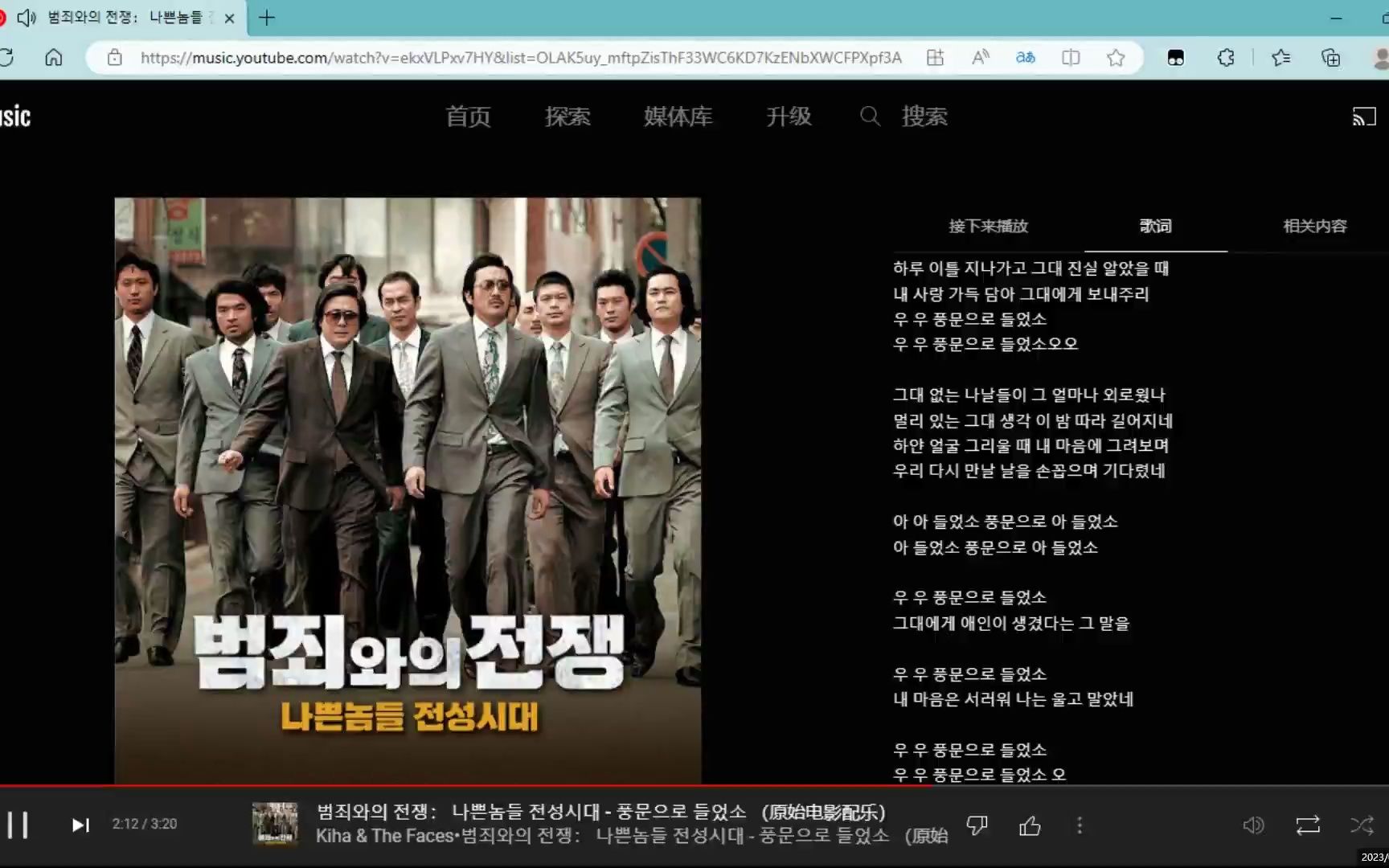
Task: Open the browser extensions puzzle icon
Action: click(x=1226, y=58)
